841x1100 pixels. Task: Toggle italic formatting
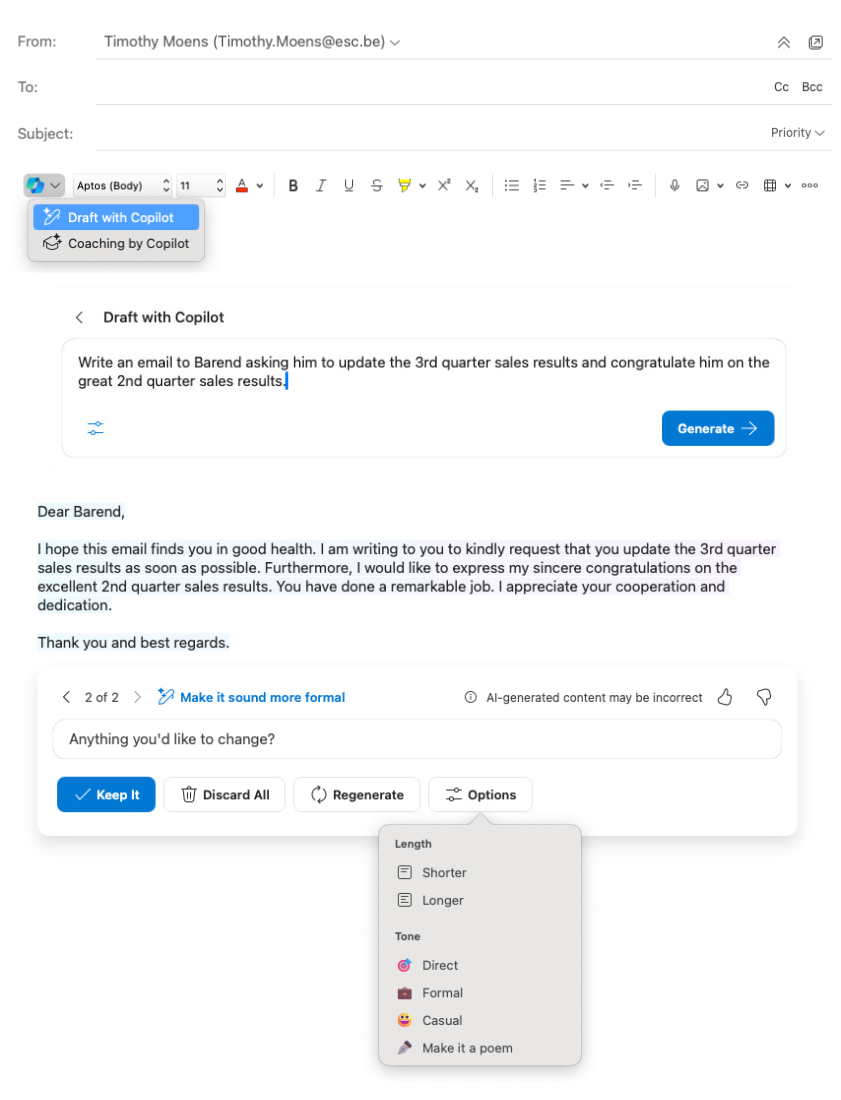coord(321,185)
